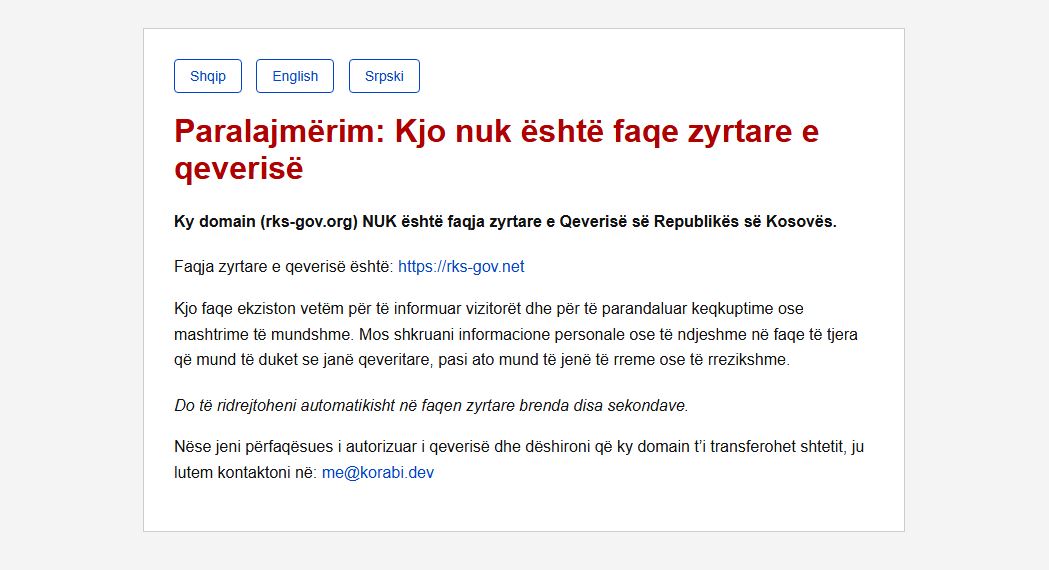The height and width of the screenshot is (570, 1049).
Task: Click "(rks-gov.org)" in the bold sentence
Action: [x=309, y=221]
